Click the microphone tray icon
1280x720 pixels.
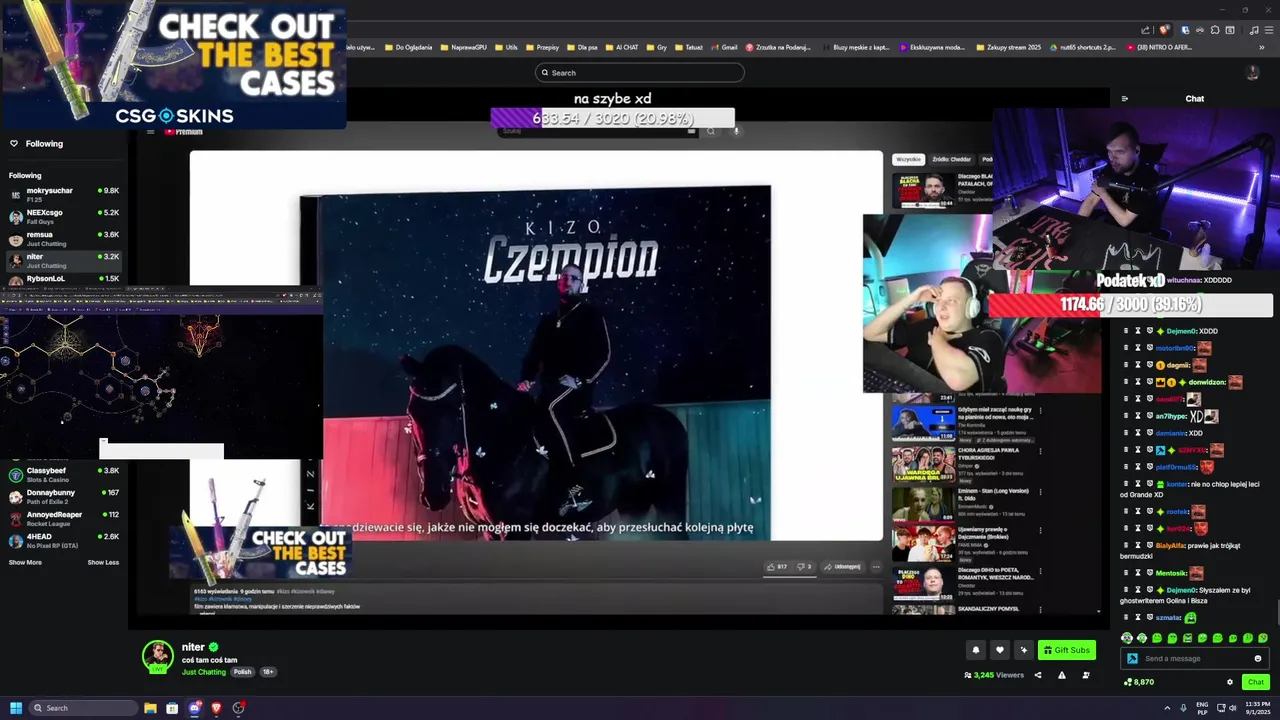(x=1183, y=708)
